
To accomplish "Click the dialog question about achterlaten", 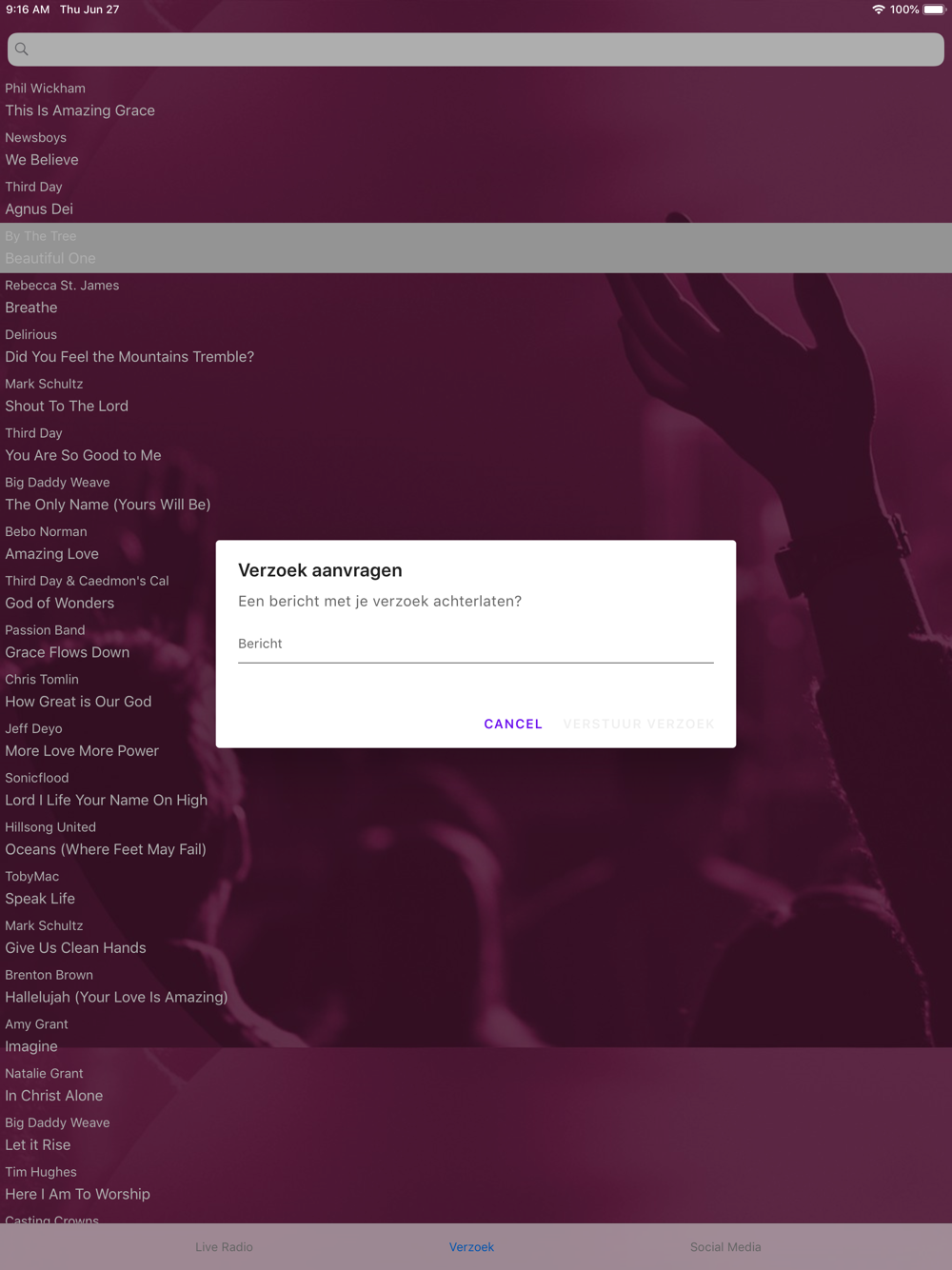I will (x=380, y=602).
